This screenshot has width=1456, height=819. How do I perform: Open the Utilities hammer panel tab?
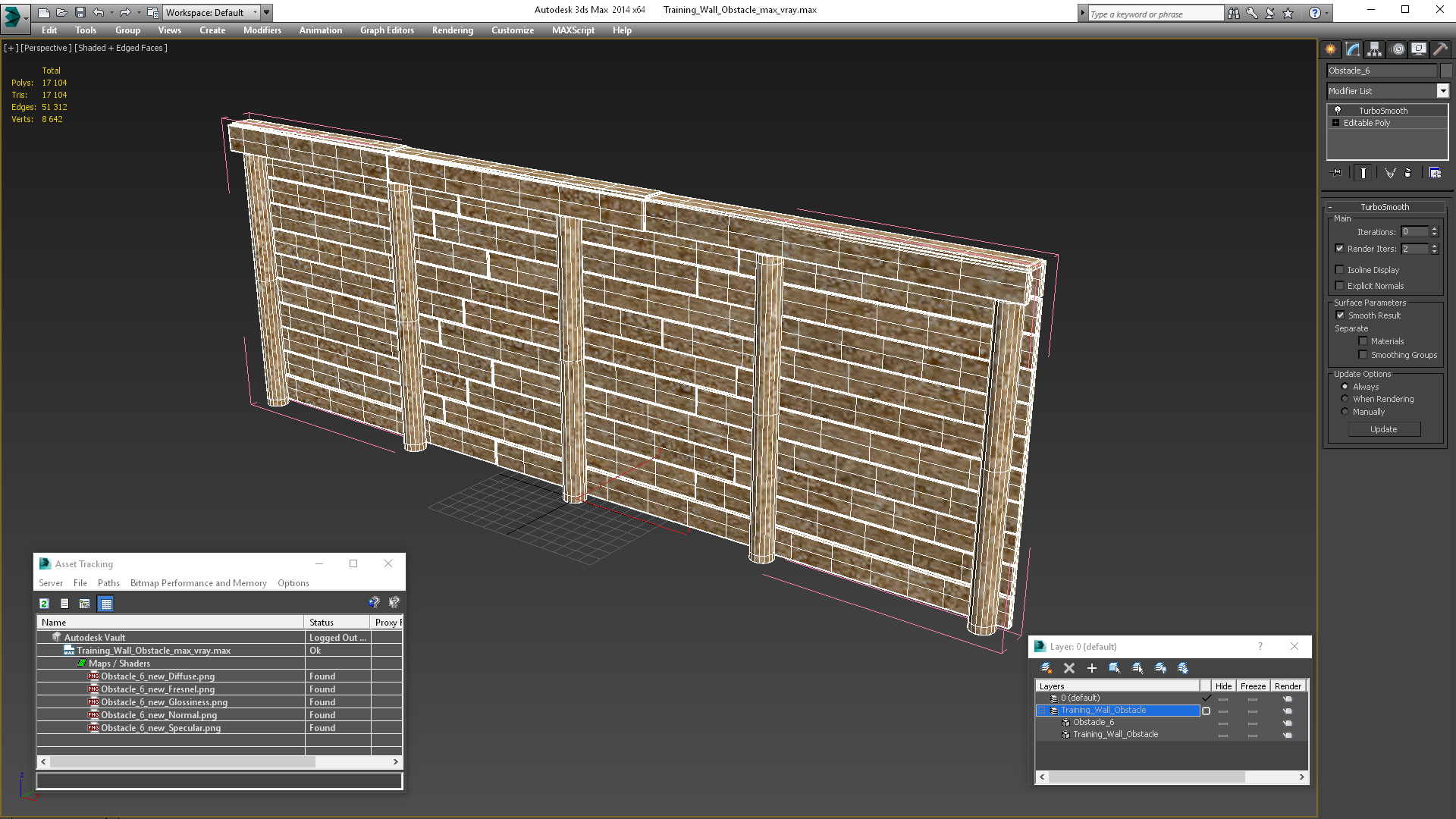[x=1441, y=49]
